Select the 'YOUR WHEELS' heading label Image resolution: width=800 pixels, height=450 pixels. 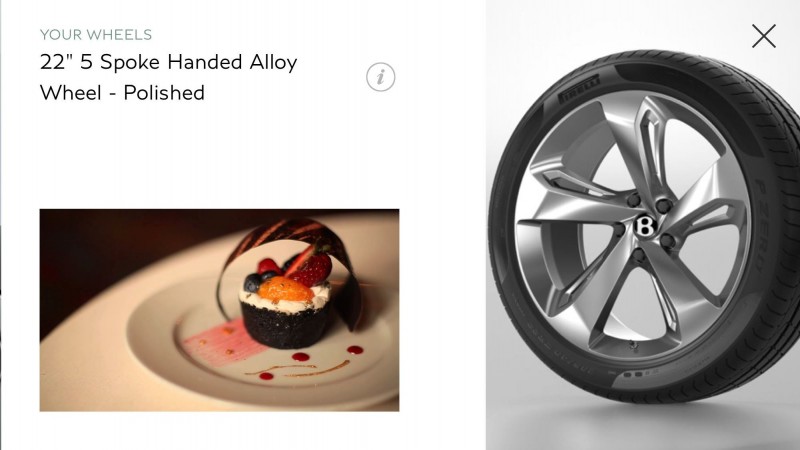(x=96, y=35)
